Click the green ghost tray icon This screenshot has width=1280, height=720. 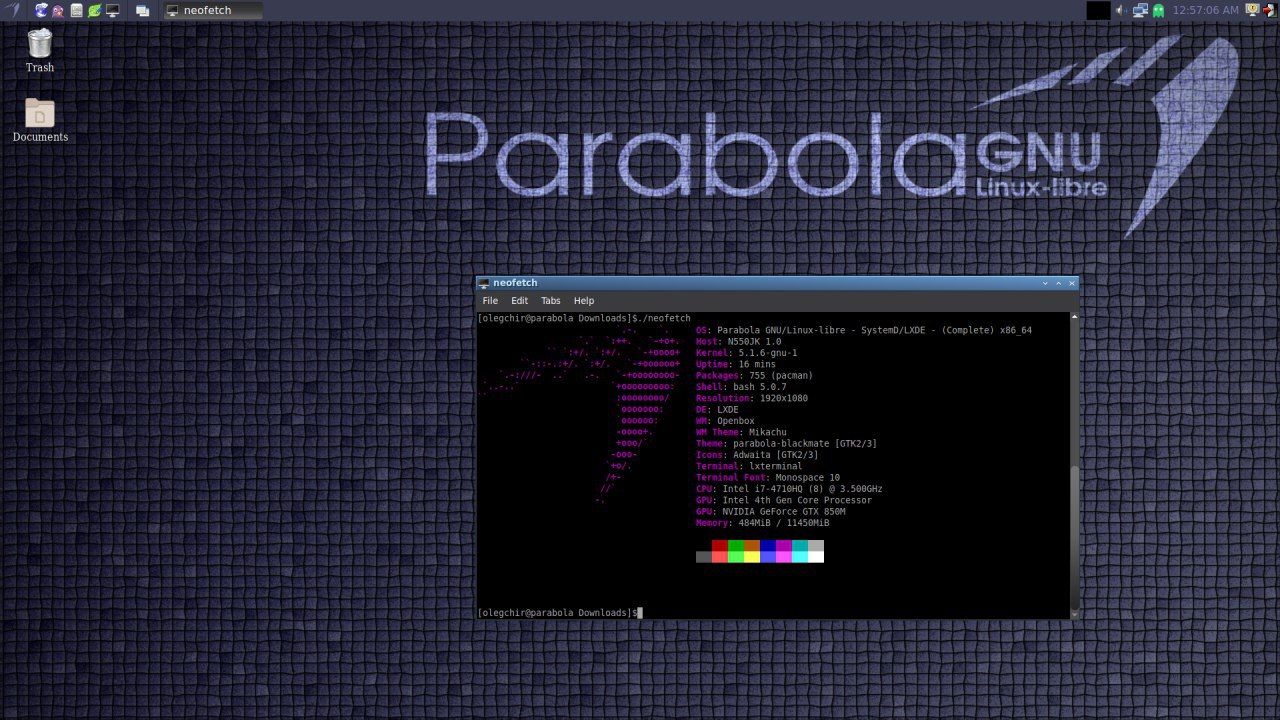1158,10
